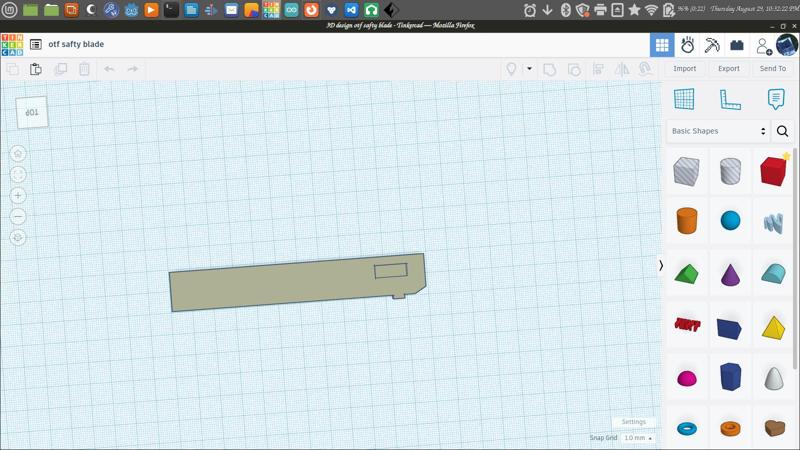Pick the orange Cylinder shape
The height and width of the screenshot is (450, 800).
(x=687, y=220)
